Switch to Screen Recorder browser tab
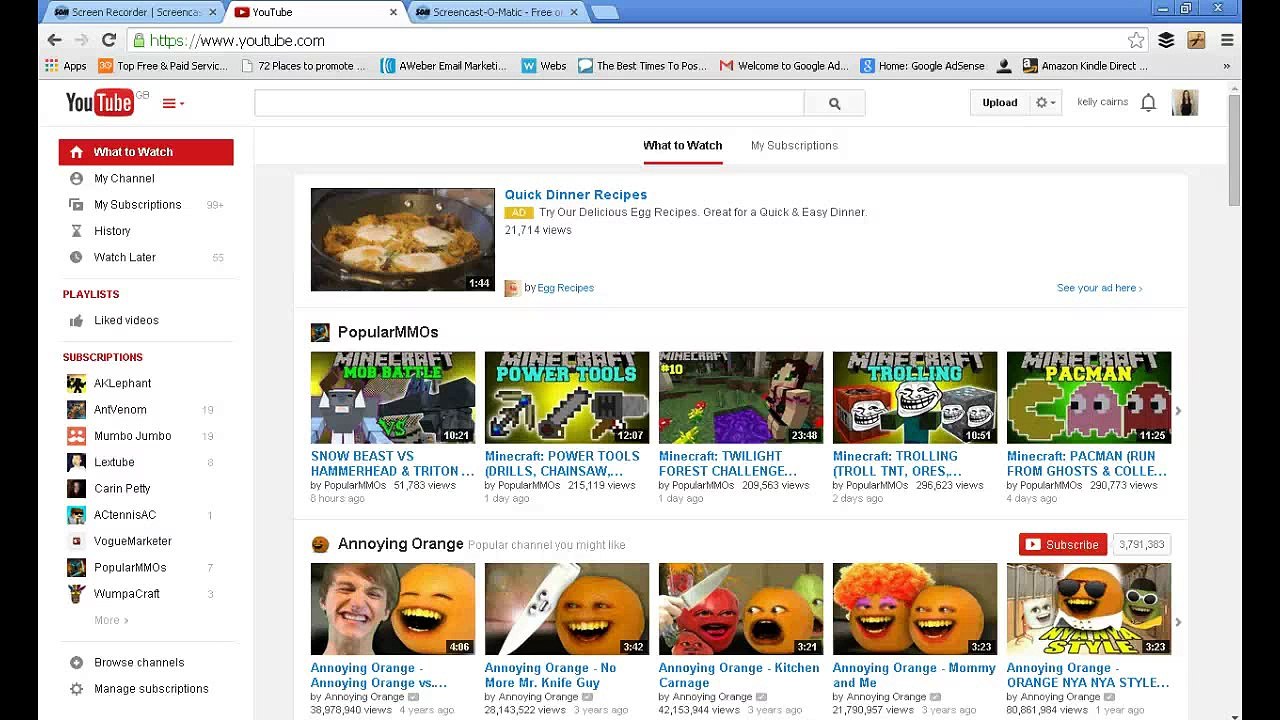The image size is (1280, 720). pyautogui.click(x=135, y=12)
